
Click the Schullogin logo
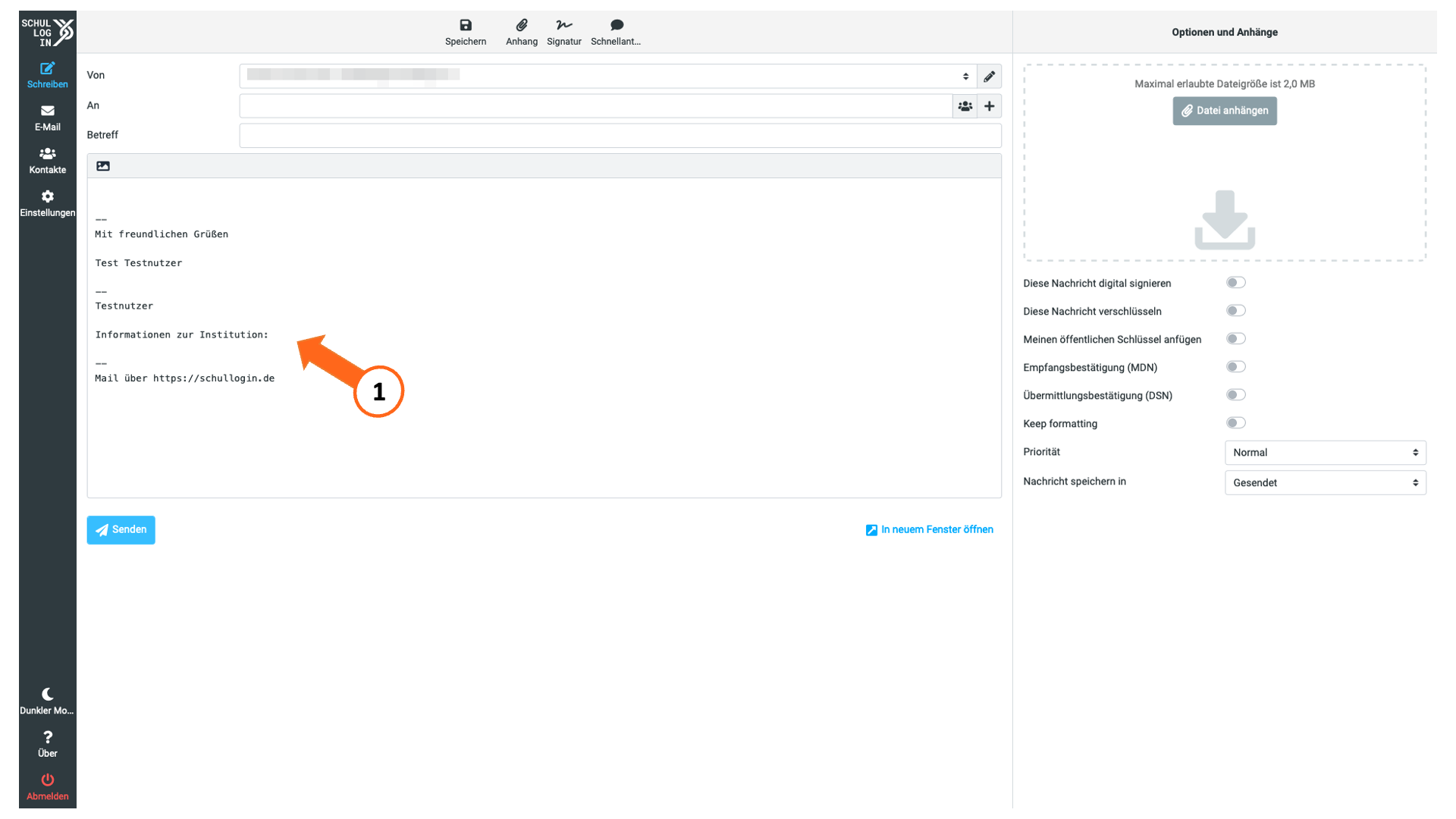point(47,32)
